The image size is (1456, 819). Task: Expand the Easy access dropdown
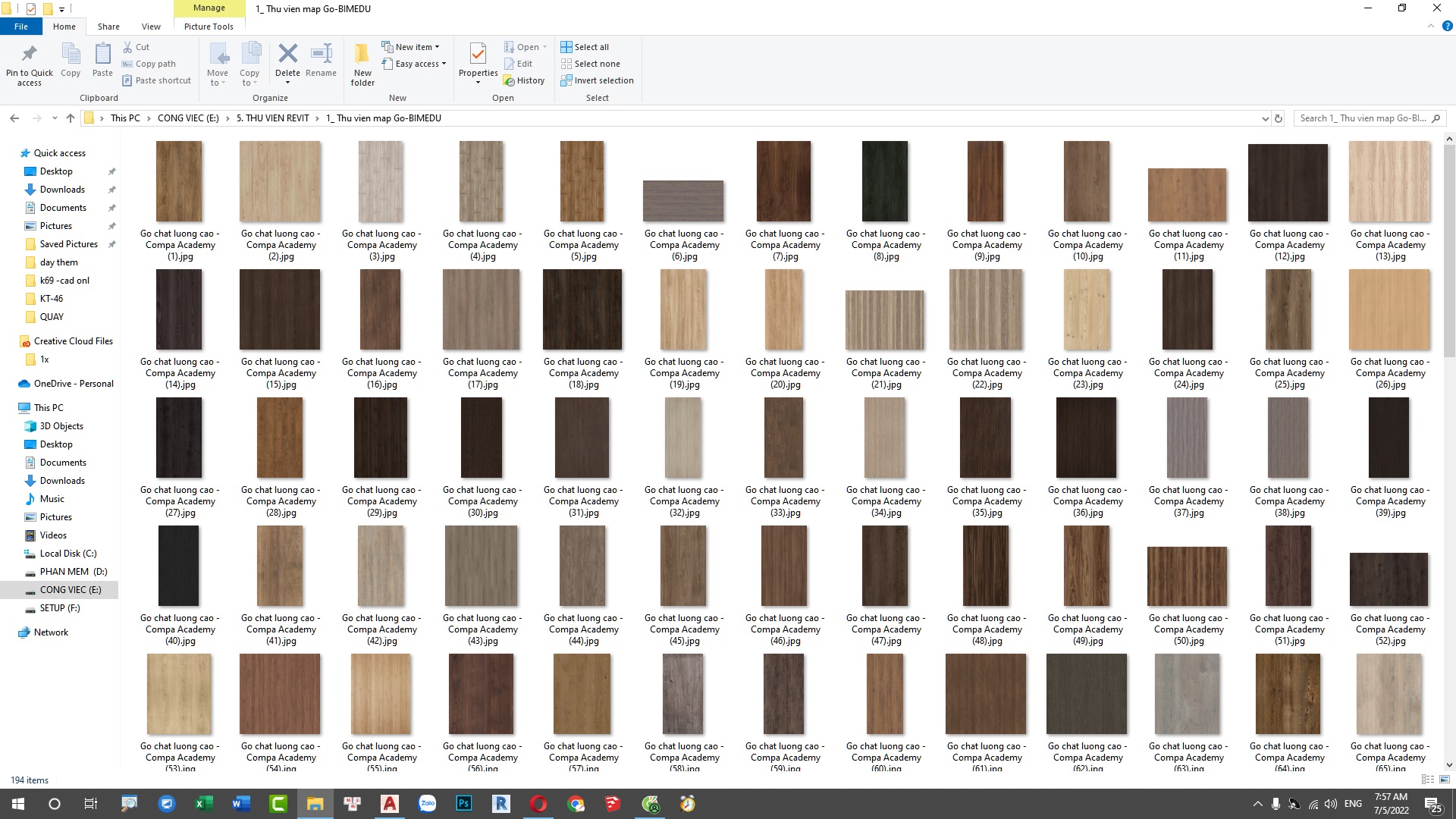click(414, 64)
